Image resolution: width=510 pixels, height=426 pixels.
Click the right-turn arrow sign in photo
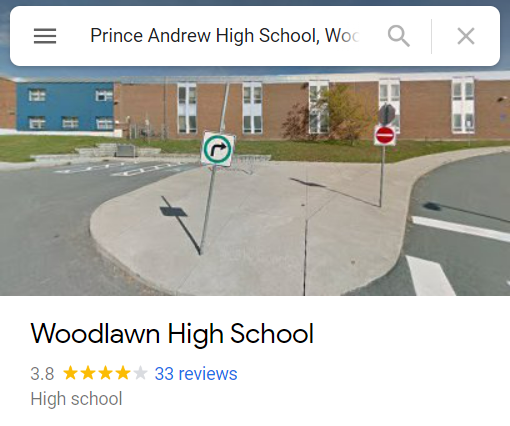tap(218, 149)
